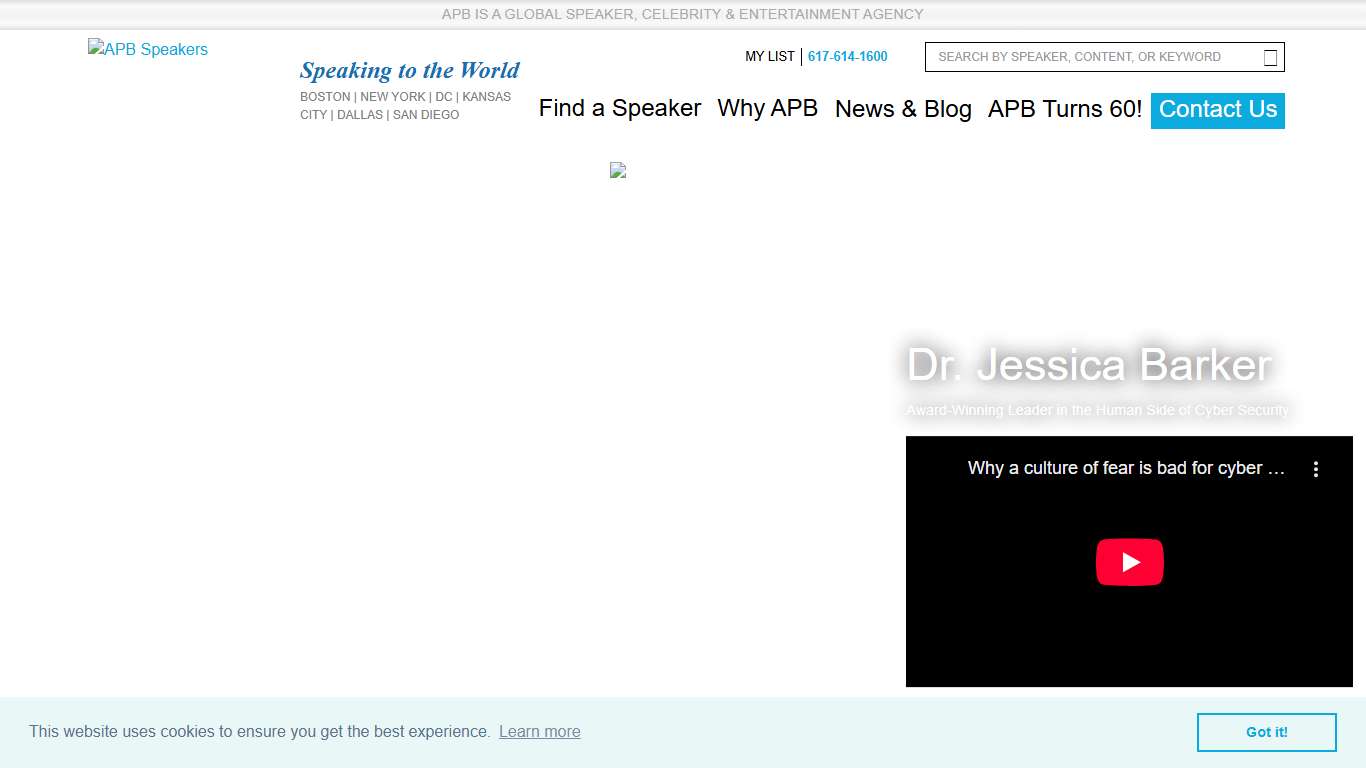Select the play overlay on the embedded video
The image size is (1366, 768).
point(1129,562)
